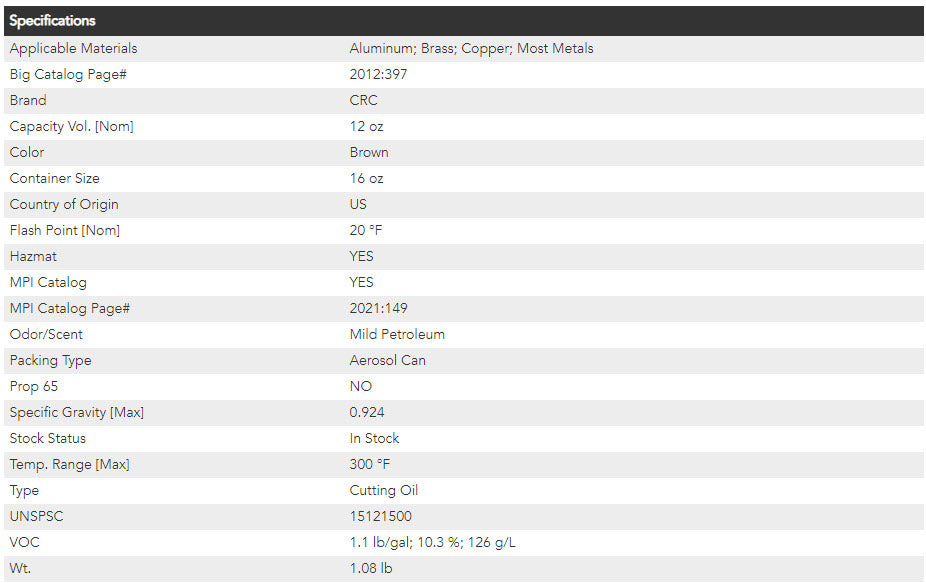
Task: Click the Specific Gravity value 0.924
Action: click(x=367, y=412)
